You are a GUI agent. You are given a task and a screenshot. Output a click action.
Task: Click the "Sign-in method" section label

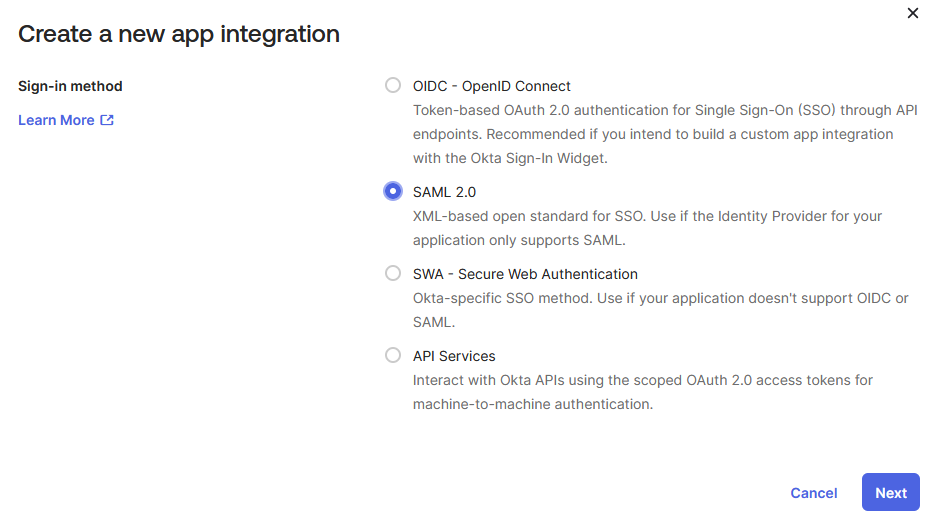point(70,87)
